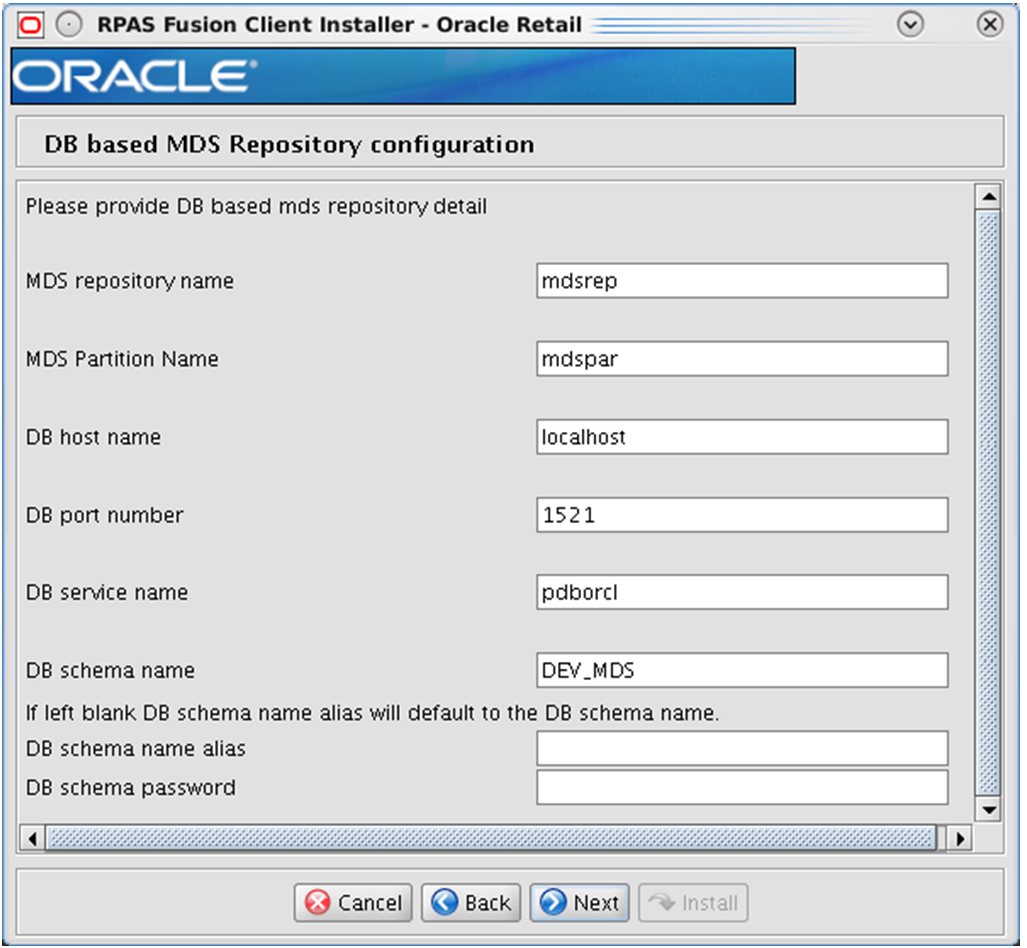The image size is (1027, 948).
Task: Click the 'MDS Partition Name' label
Action: 122,359
